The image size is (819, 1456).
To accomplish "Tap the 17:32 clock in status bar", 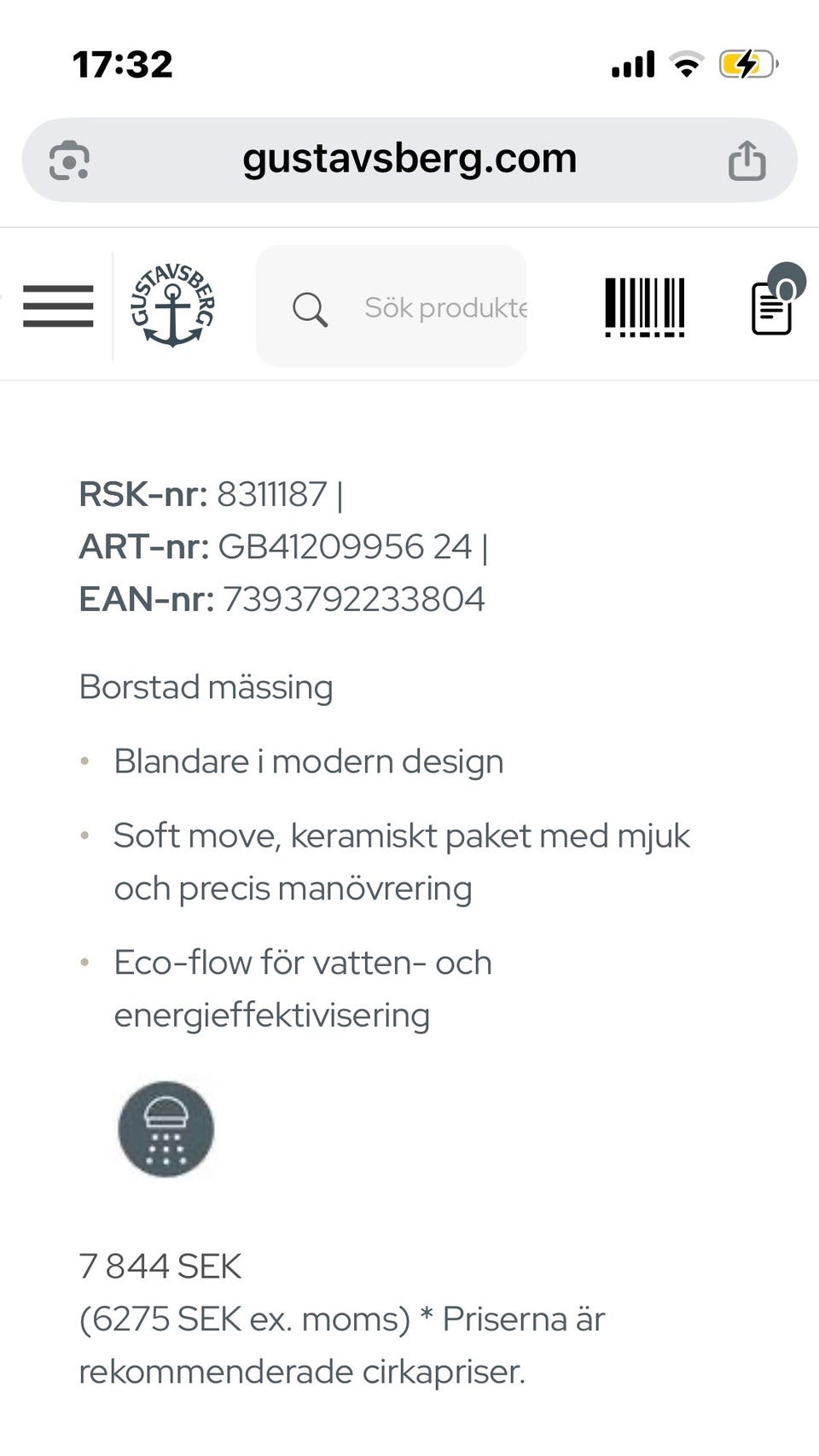I will pyautogui.click(x=123, y=64).
